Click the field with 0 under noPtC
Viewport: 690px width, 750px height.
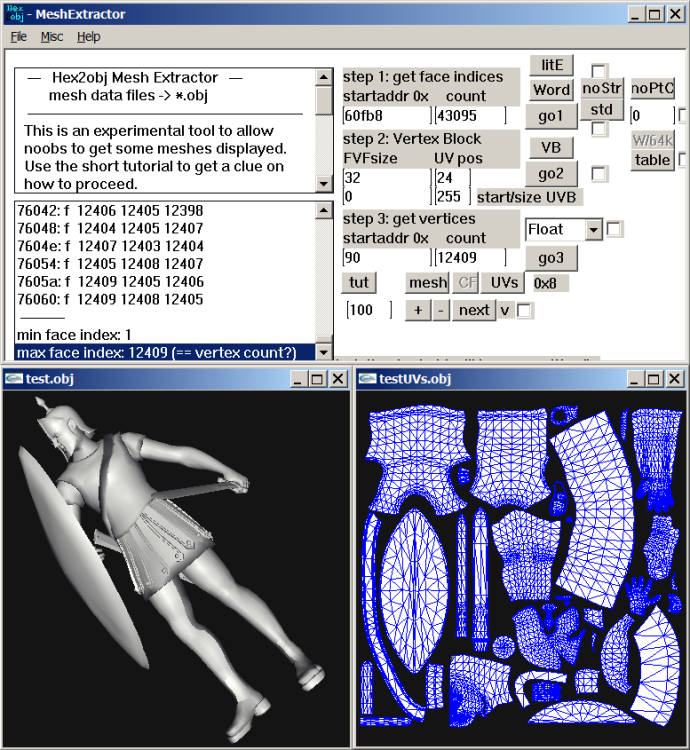[652, 116]
